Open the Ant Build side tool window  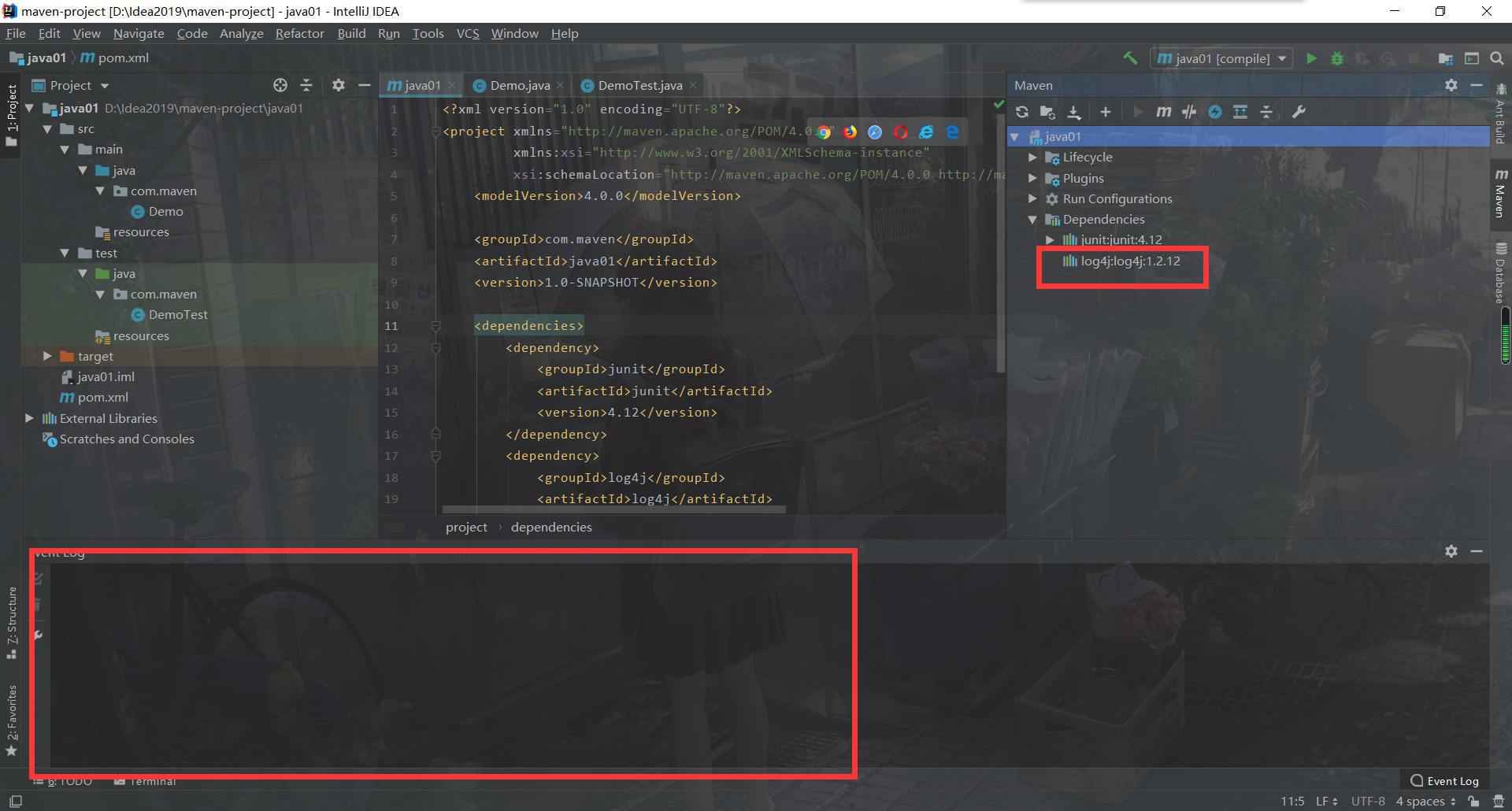(x=1500, y=114)
